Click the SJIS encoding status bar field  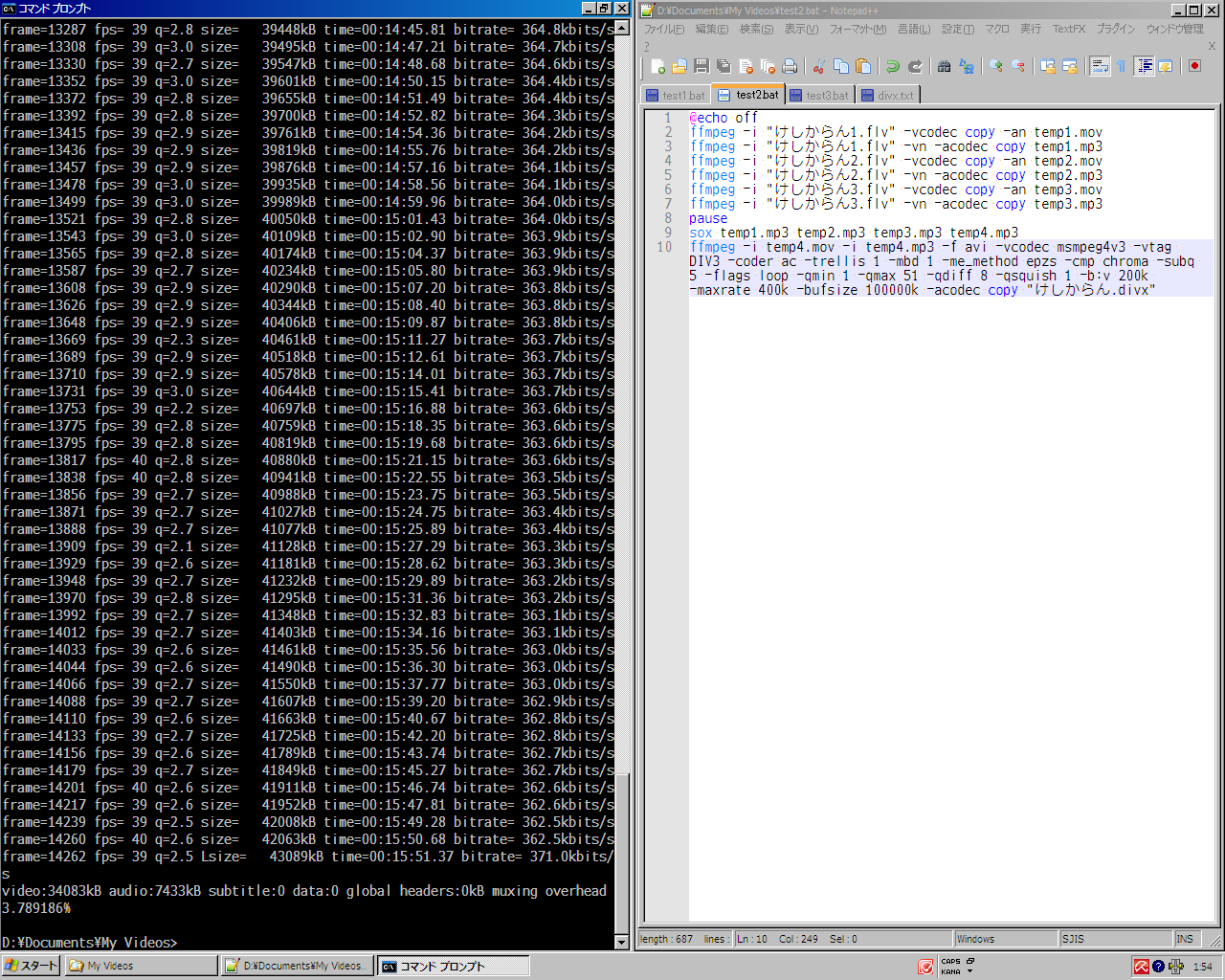click(1116, 939)
